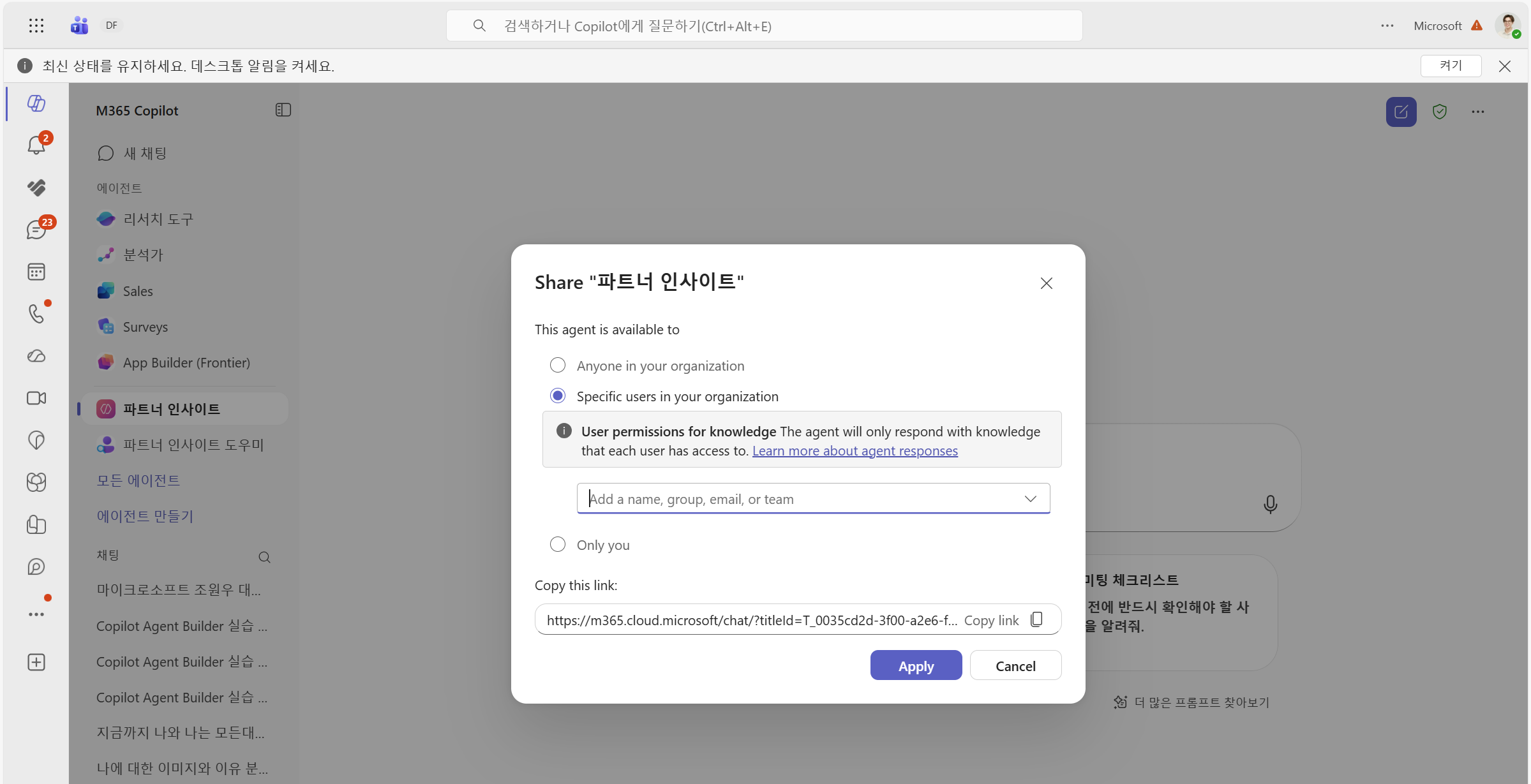This screenshot has height=784, width=1531.
Task: Open Copilot icon in left rail
Action: [36, 103]
